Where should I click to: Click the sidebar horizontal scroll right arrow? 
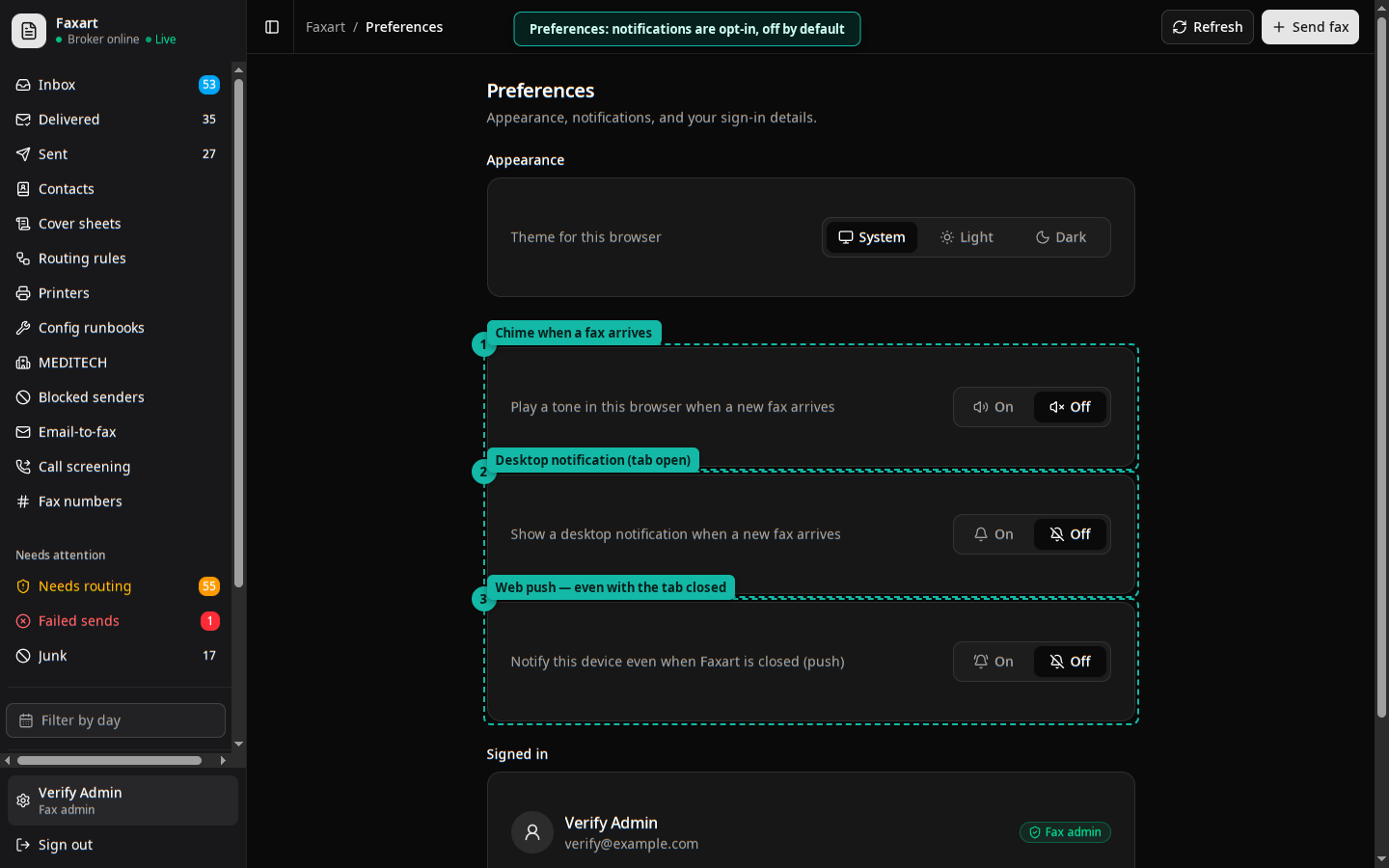coord(223,760)
